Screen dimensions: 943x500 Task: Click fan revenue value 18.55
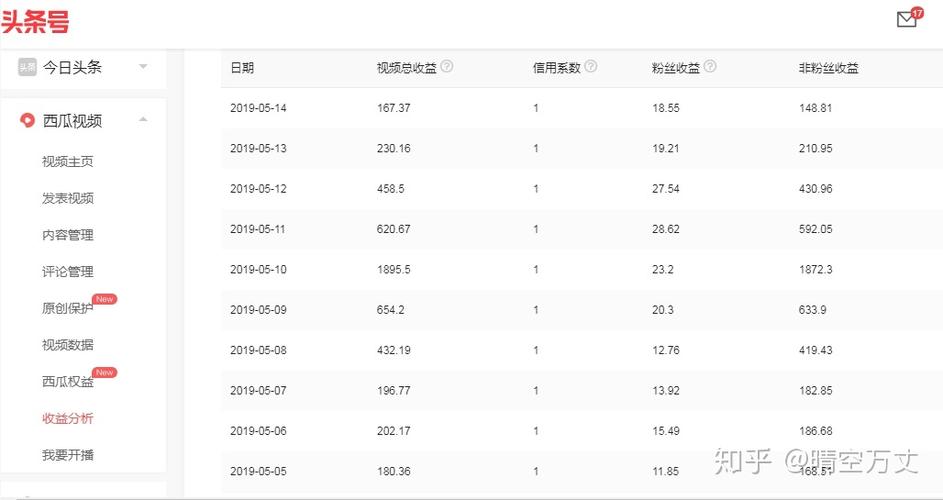pos(666,108)
